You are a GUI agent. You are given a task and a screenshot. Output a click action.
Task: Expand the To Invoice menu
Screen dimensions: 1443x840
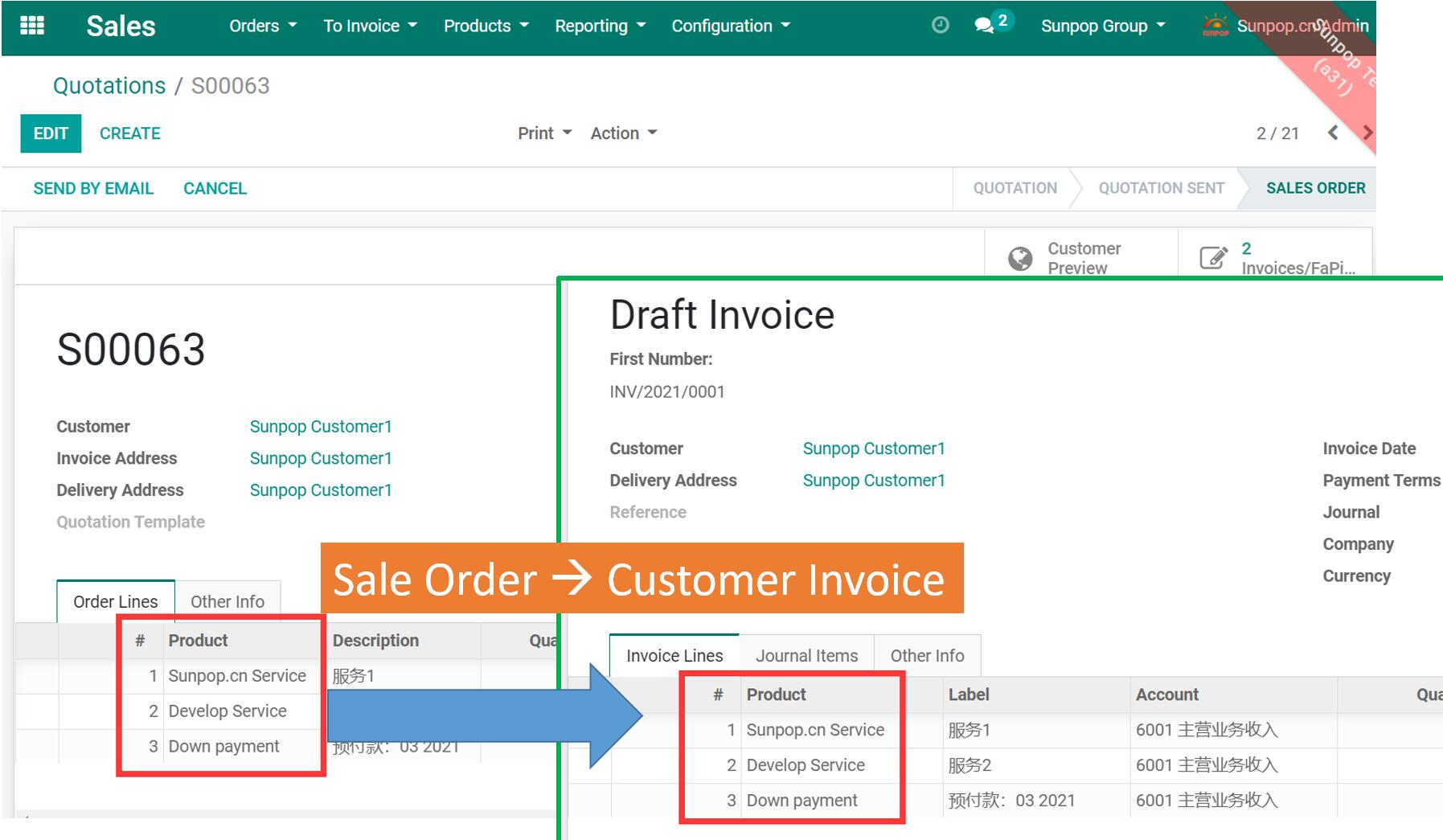pos(370,26)
